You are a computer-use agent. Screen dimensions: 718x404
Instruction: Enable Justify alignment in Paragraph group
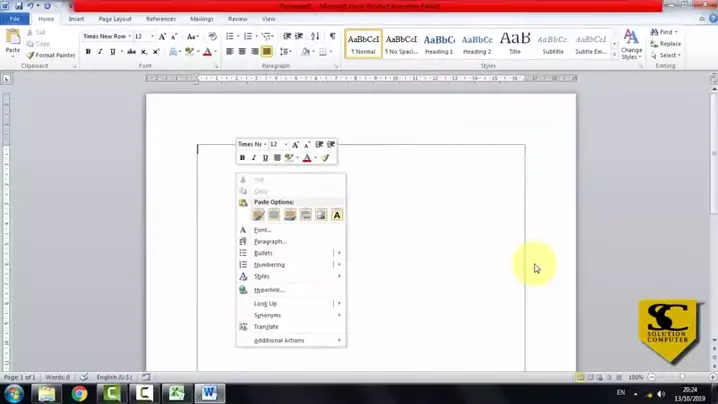(267, 51)
